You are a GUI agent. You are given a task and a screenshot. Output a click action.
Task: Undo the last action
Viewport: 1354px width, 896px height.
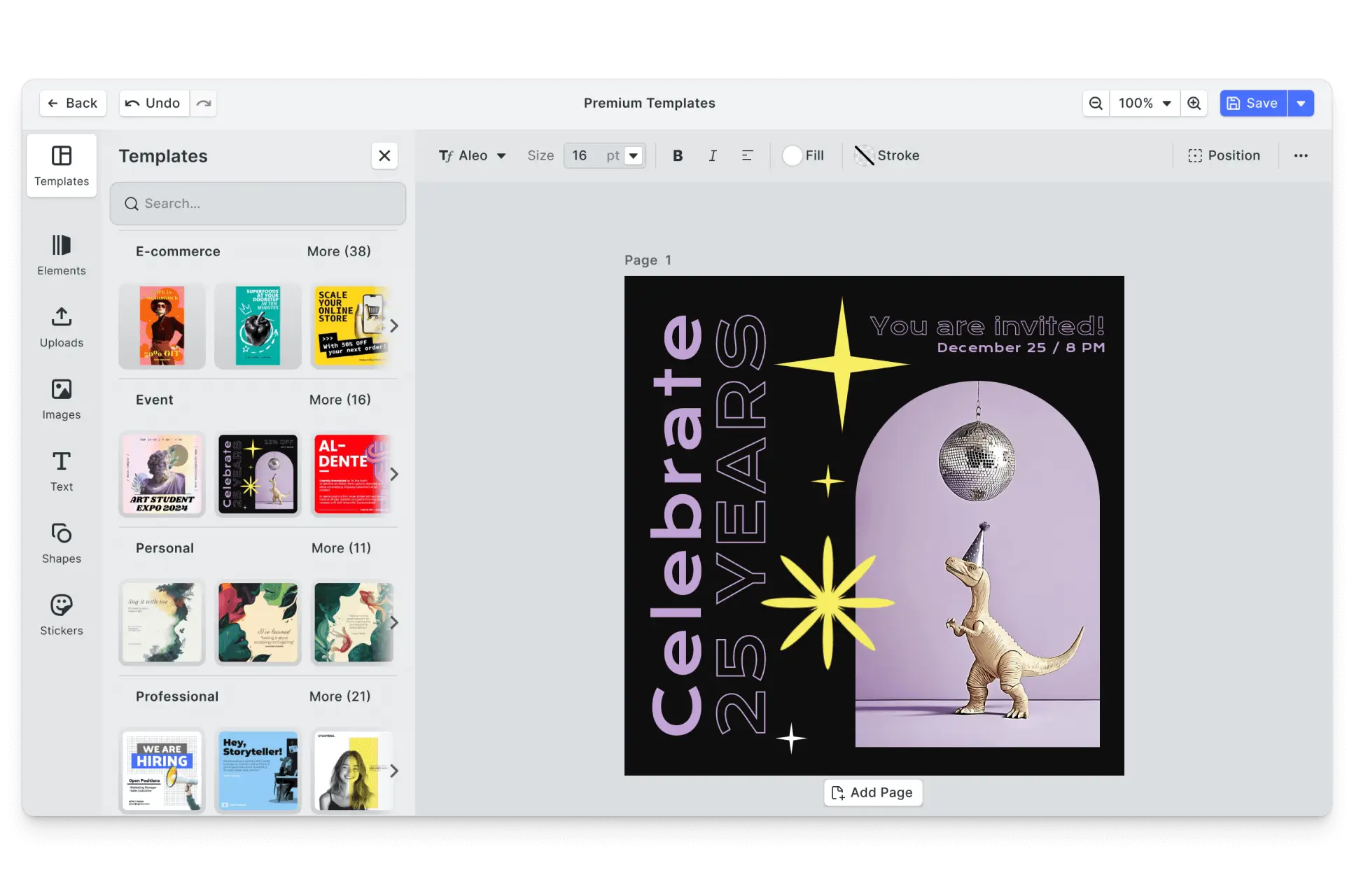[153, 103]
